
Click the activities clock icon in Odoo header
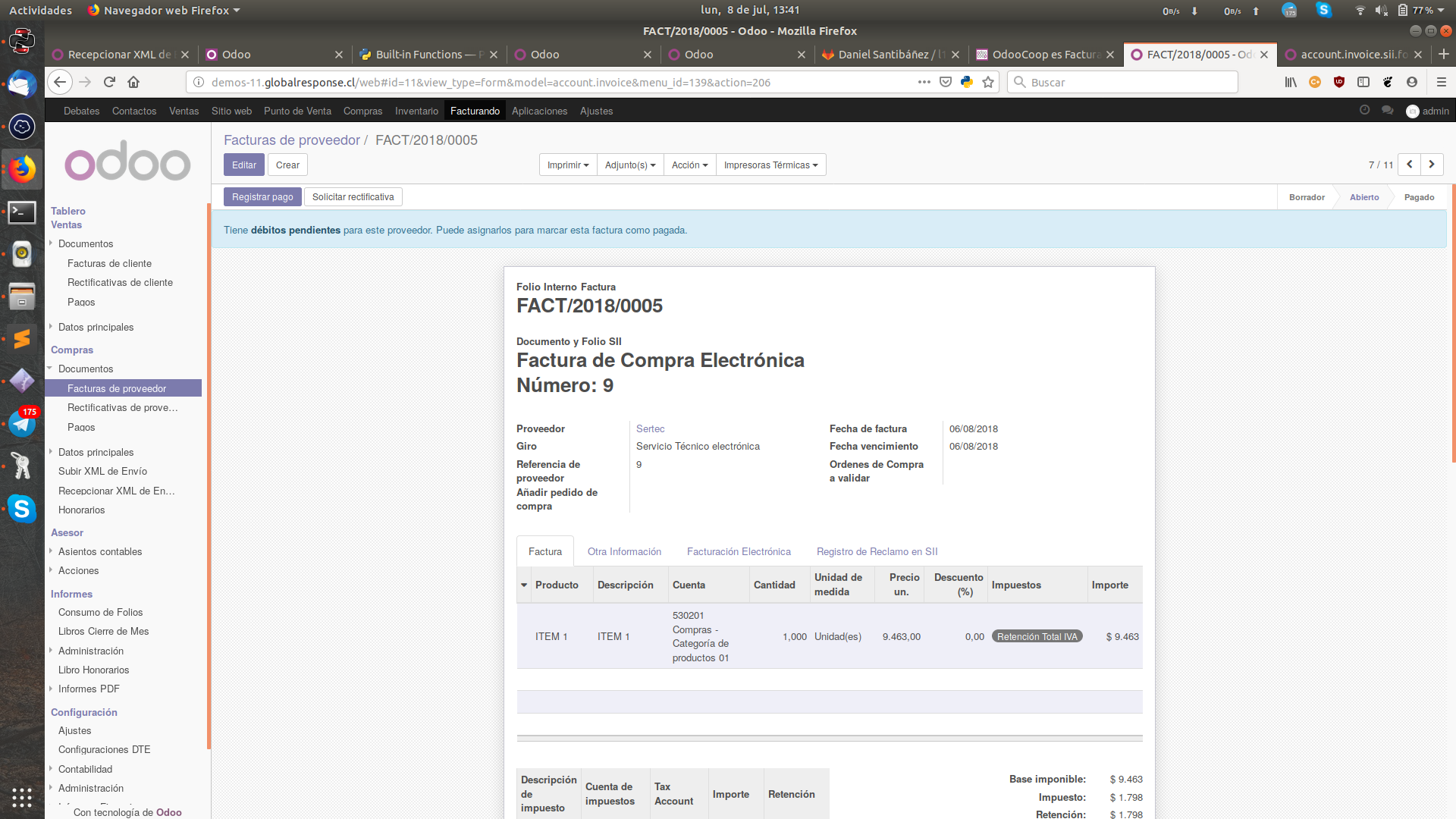tap(1365, 110)
